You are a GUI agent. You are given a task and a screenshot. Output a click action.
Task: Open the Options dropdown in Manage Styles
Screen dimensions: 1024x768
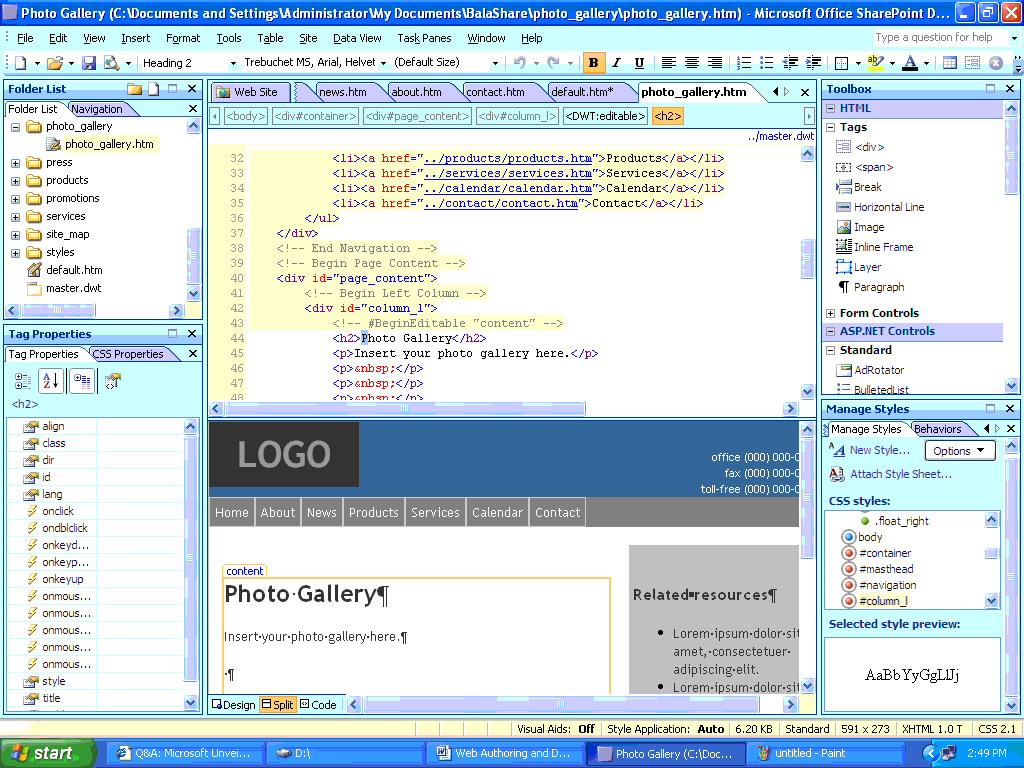[x=959, y=451]
